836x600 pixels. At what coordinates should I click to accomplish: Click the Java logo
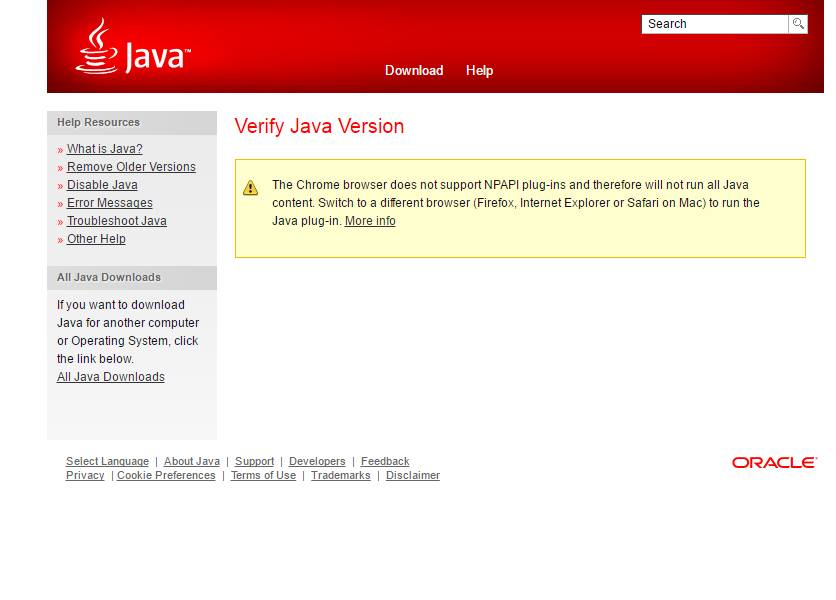pos(133,46)
